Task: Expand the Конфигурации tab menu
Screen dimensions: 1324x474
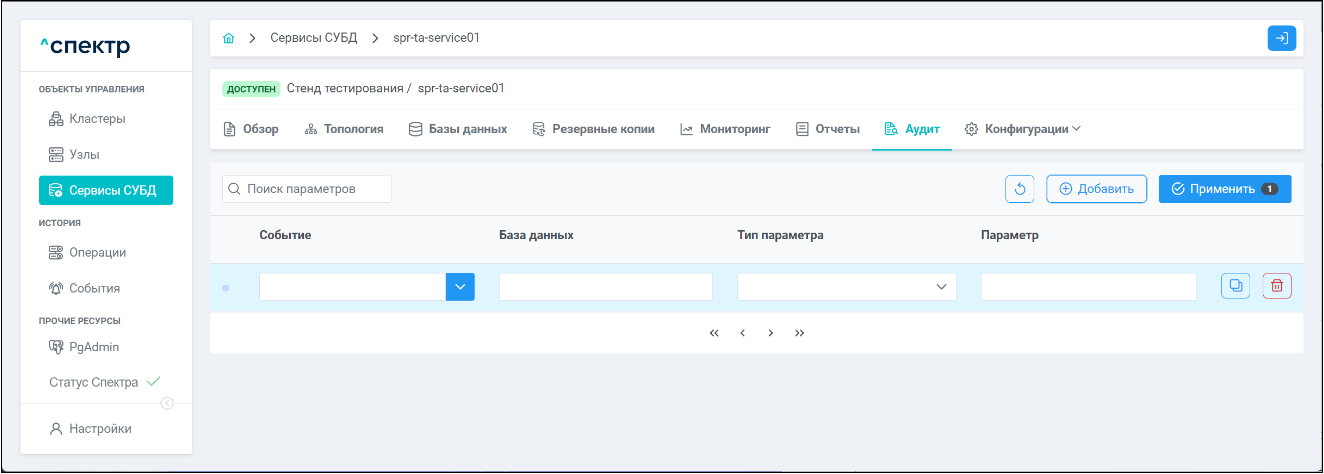Action: tap(1022, 129)
